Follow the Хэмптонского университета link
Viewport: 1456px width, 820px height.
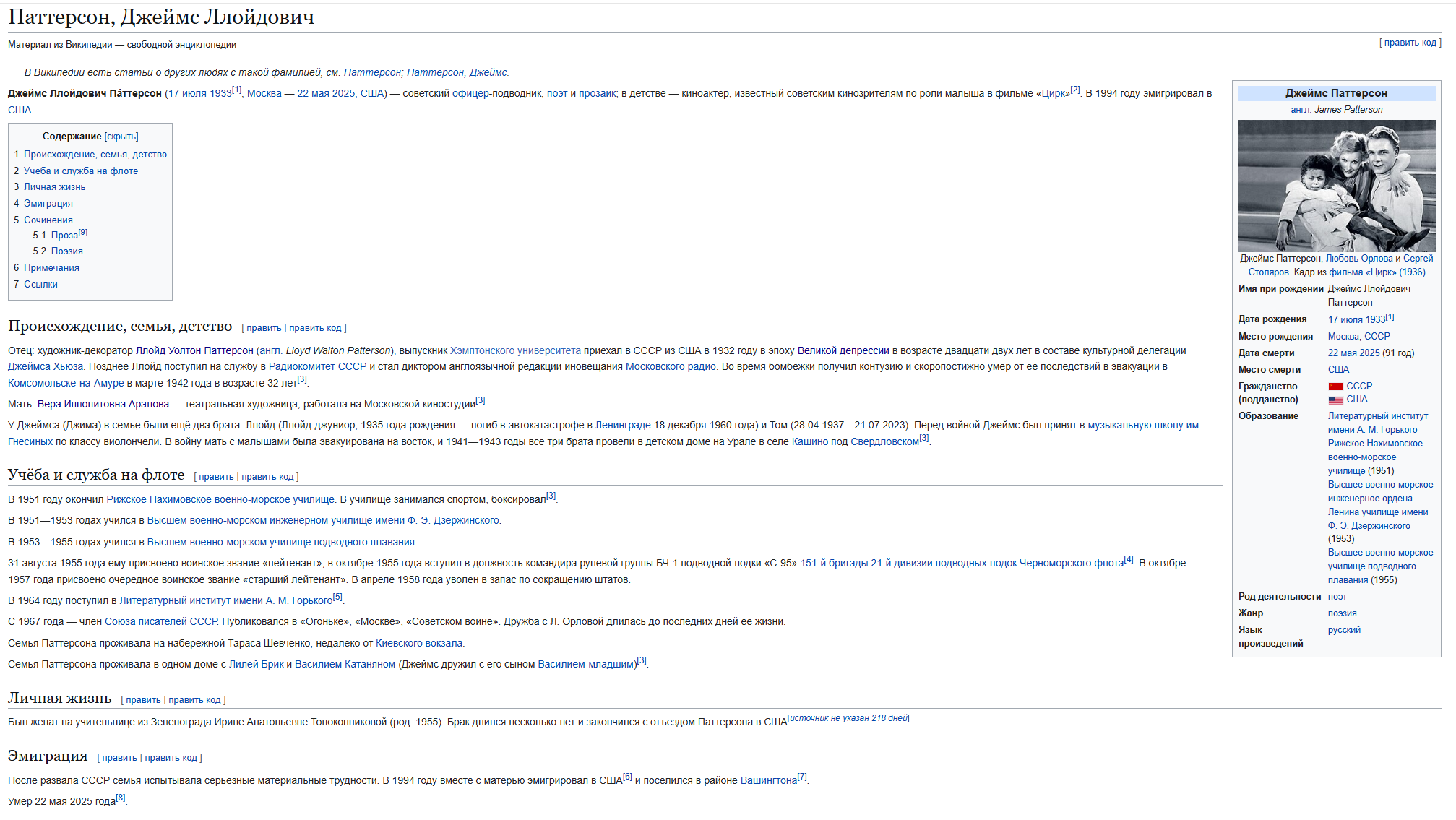click(515, 351)
